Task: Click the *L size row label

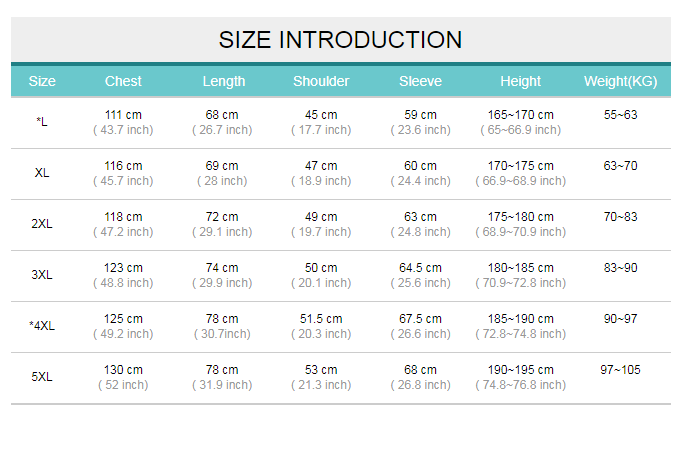Action: [x=42, y=122]
